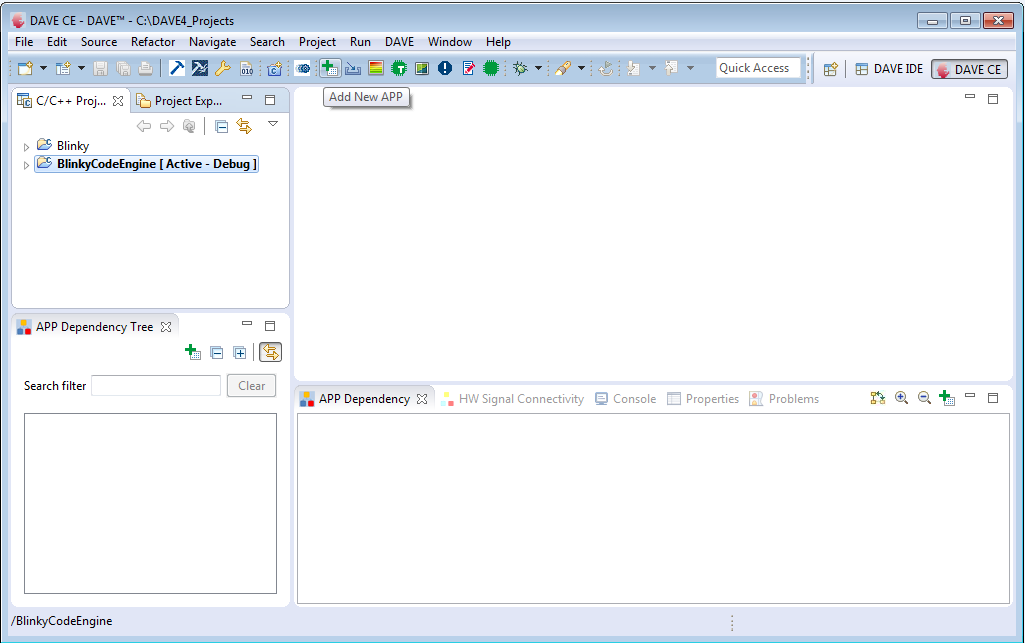Image resolution: width=1025 pixels, height=644 pixels.
Task: Switch to DAVE IDE perspective
Action: tap(890, 69)
